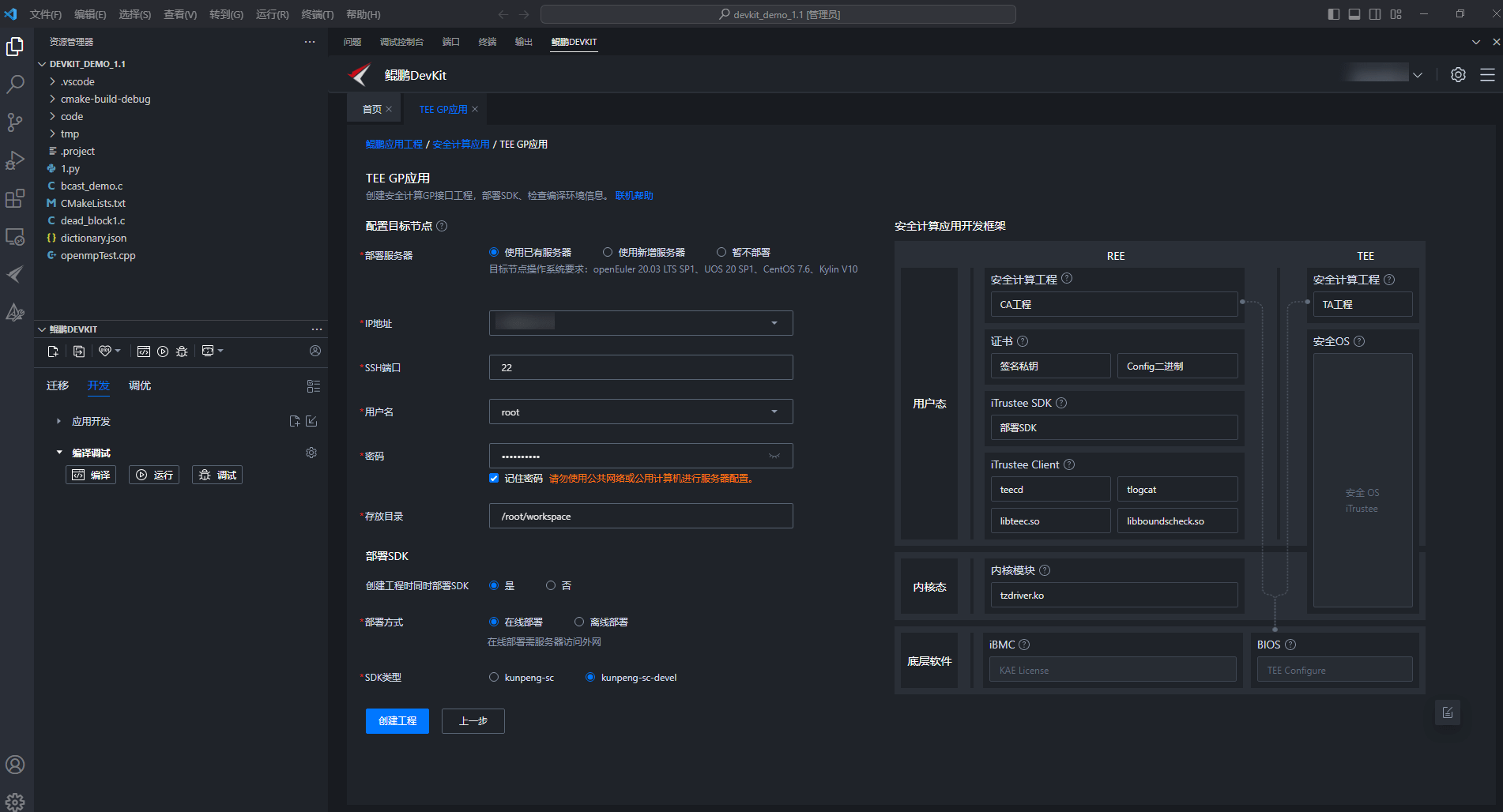This screenshot has width=1503, height=812.
Task: Select 否 for deploying SDK at project creation
Action: click(x=551, y=585)
